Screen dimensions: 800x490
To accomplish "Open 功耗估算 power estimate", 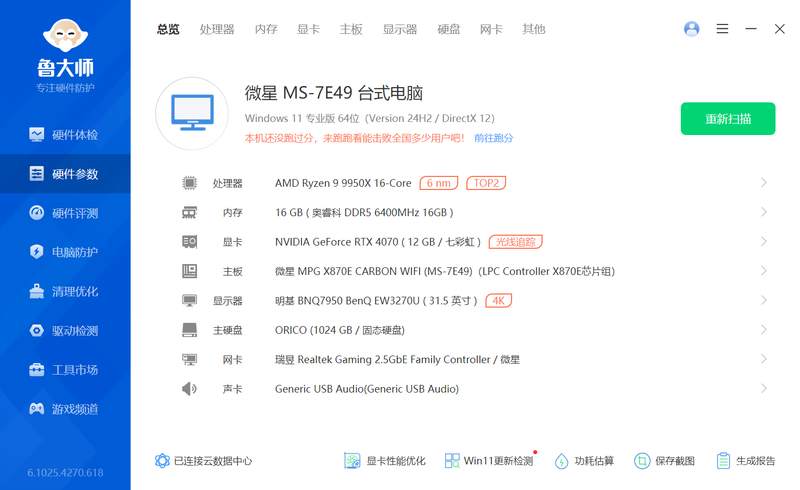I will [x=584, y=461].
